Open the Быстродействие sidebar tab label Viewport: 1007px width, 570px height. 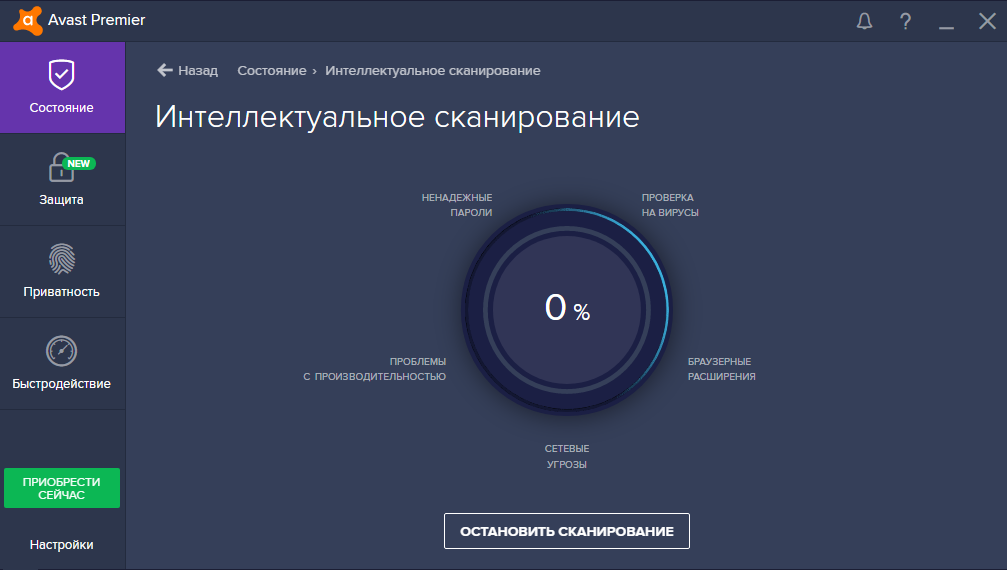pyautogui.click(x=62, y=384)
